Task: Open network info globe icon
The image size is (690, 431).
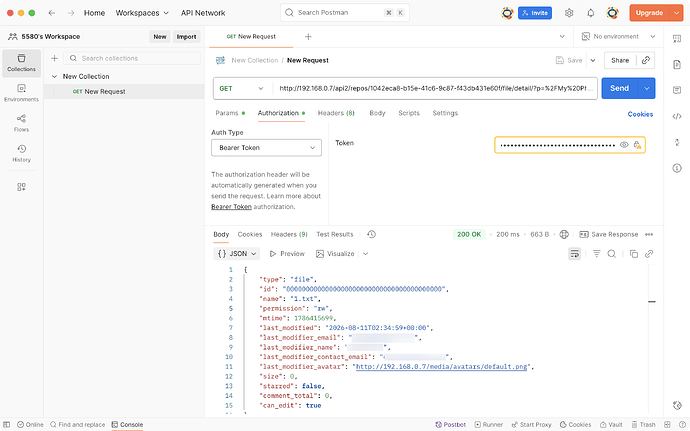Action: click(564, 234)
